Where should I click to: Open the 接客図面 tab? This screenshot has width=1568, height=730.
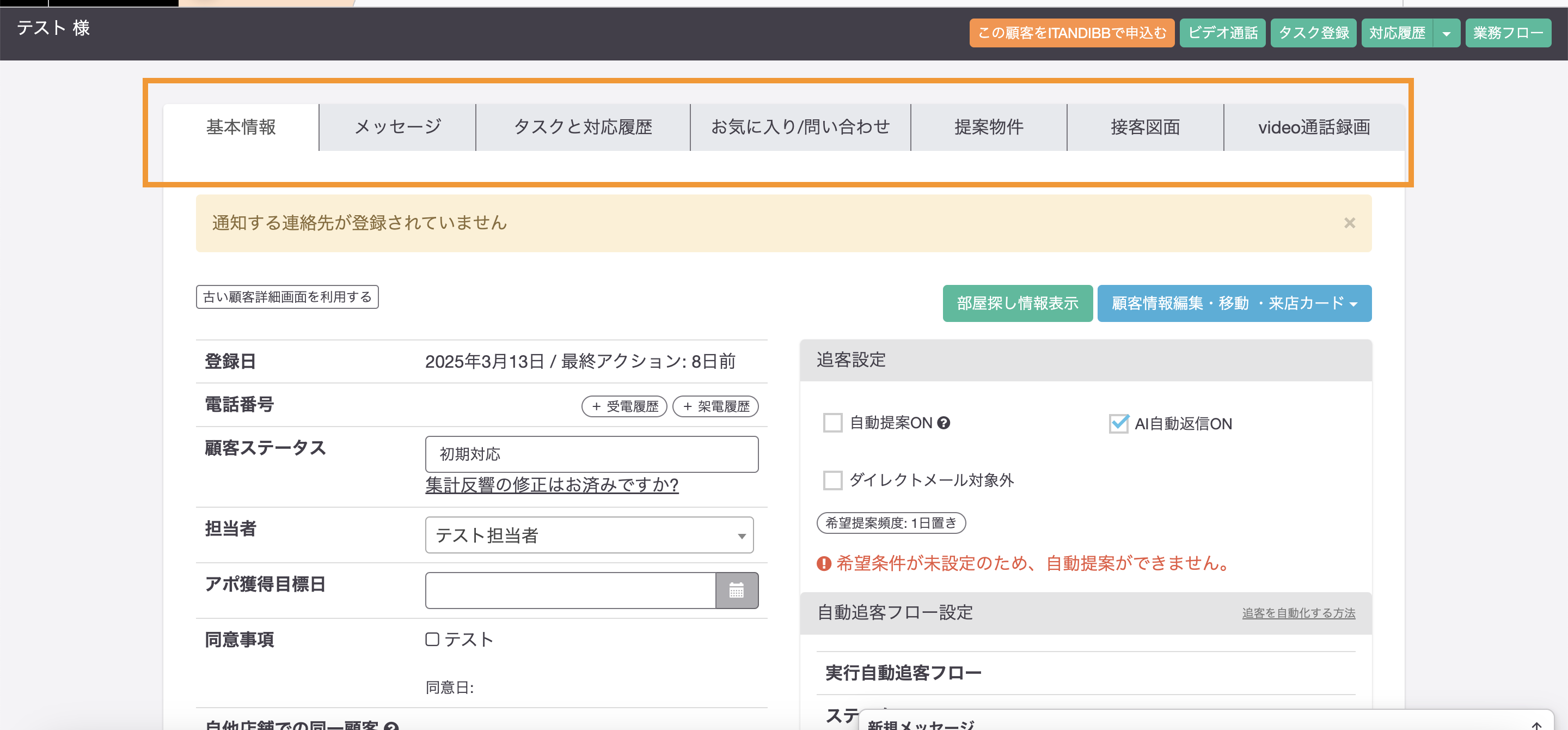(1145, 126)
